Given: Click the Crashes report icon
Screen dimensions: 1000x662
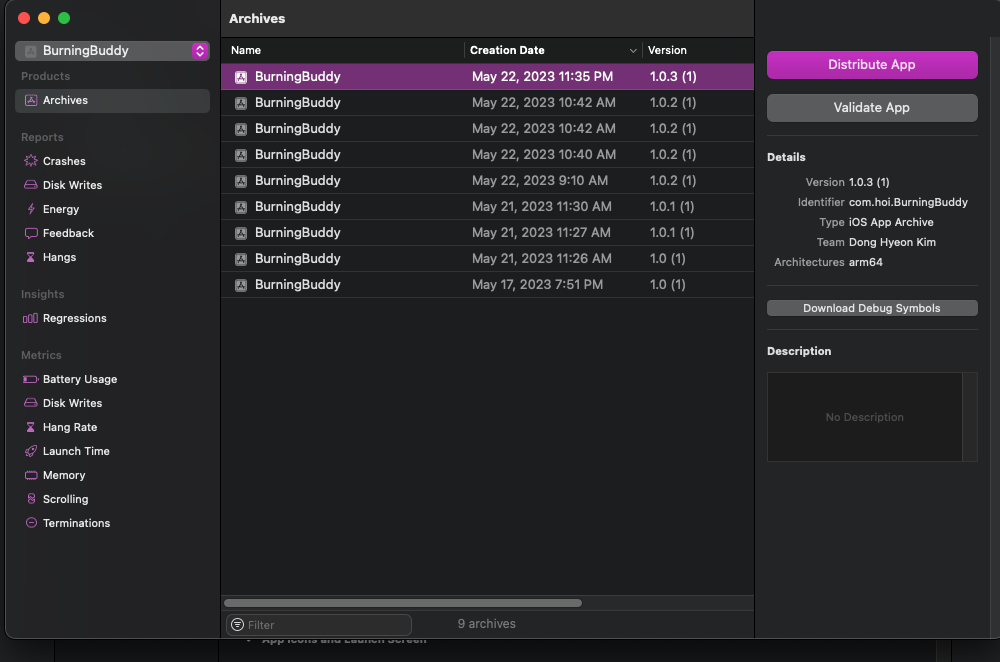Looking at the screenshot, I should pyautogui.click(x=31, y=161).
